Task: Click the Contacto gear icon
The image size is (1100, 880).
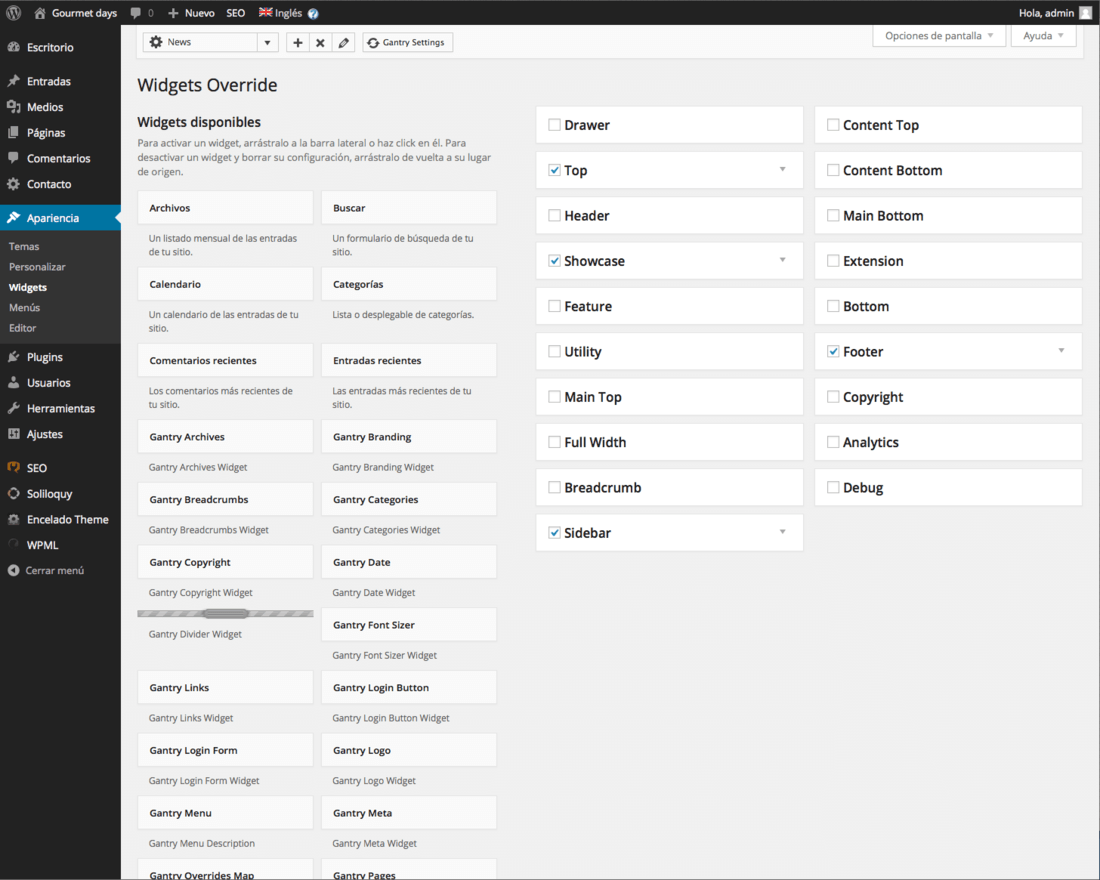Action: pyautogui.click(x=13, y=184)
